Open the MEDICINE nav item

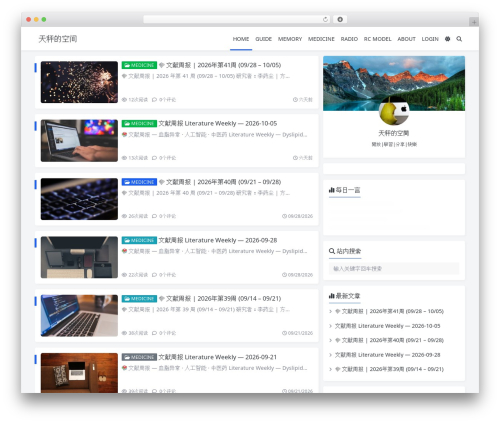(321, 39)
